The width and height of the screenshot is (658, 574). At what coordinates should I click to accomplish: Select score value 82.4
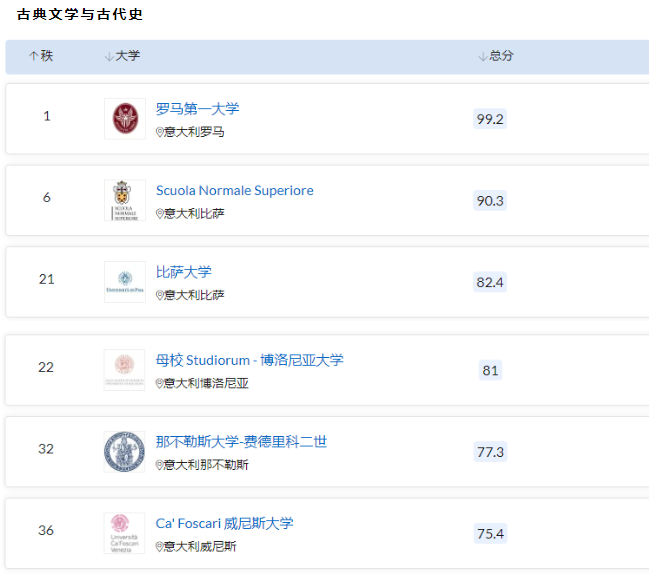click(x=490, y=282)
